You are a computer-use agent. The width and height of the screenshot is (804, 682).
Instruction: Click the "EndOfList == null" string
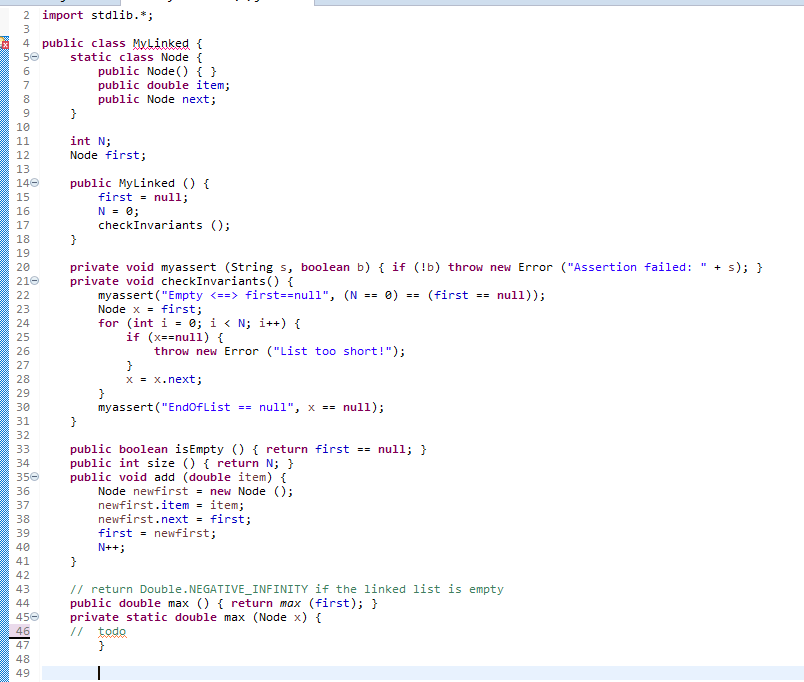click(x=227, y=407)
